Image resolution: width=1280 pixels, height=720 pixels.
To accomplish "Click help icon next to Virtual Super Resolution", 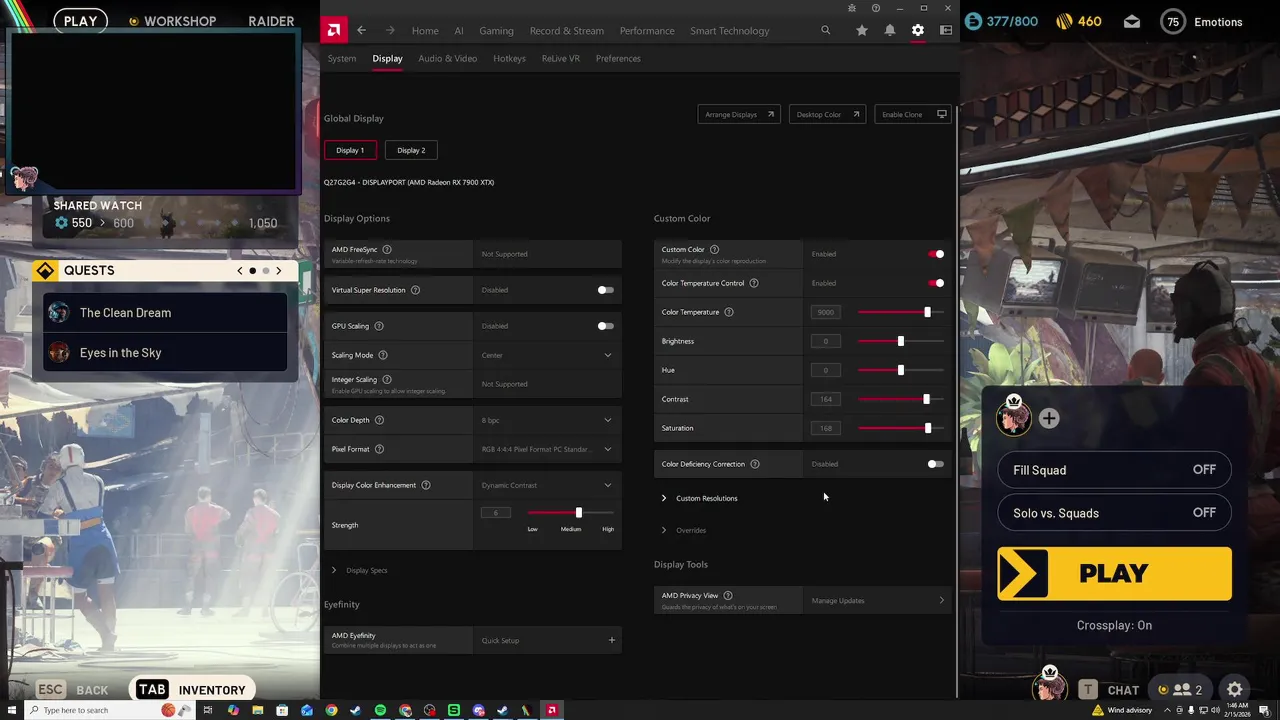I will click(415, 290).
